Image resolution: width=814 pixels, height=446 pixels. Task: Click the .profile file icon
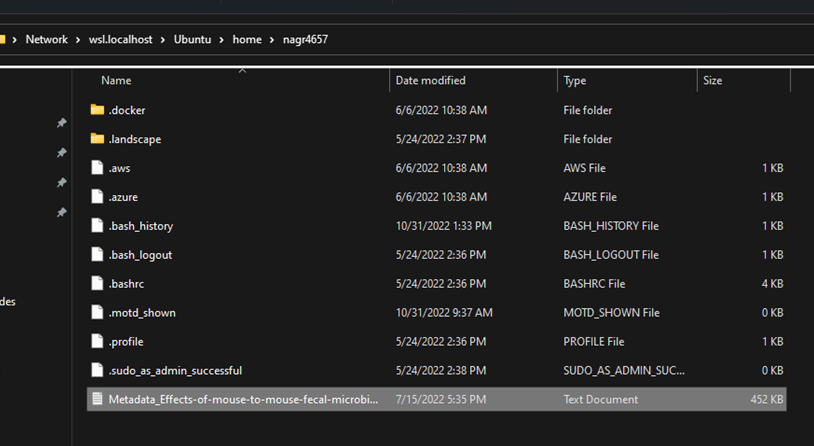click(97, 342)
